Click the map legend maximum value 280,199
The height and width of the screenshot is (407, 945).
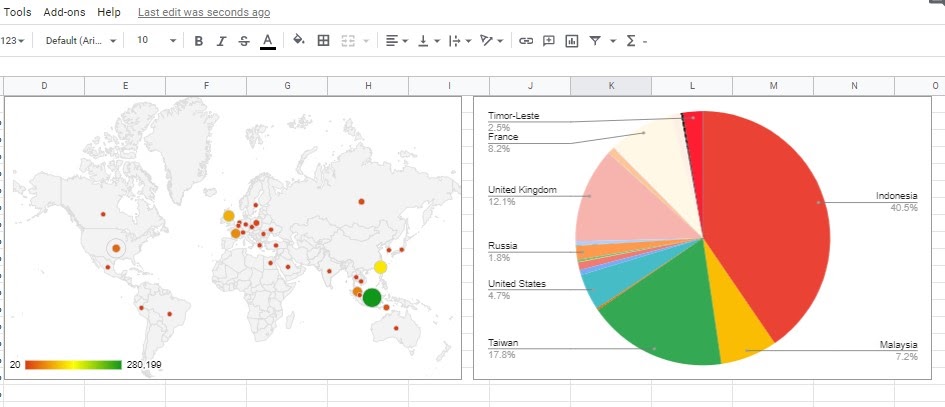(144, 365)
